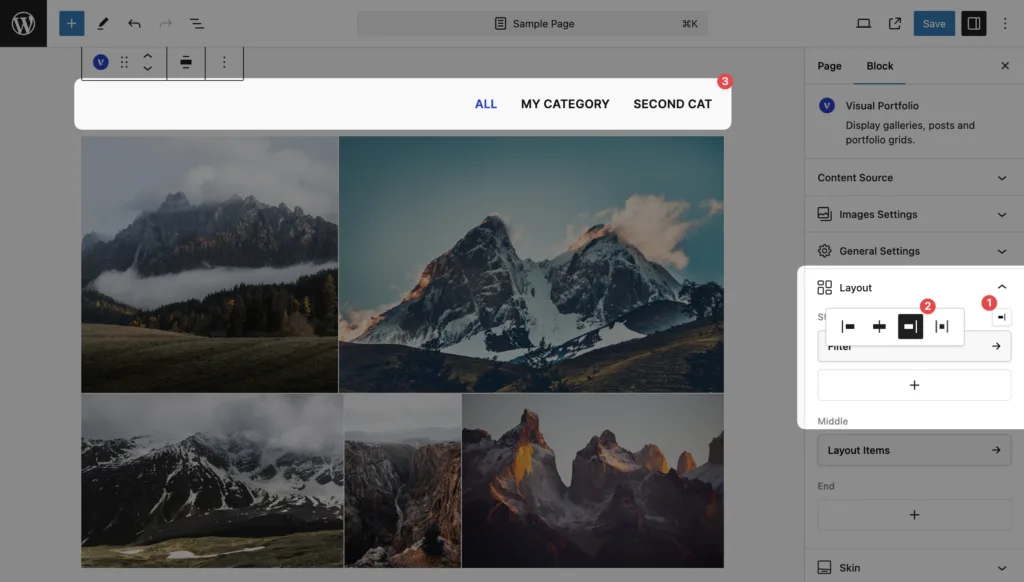Open preview in new tab icon

tap(895, 23)
